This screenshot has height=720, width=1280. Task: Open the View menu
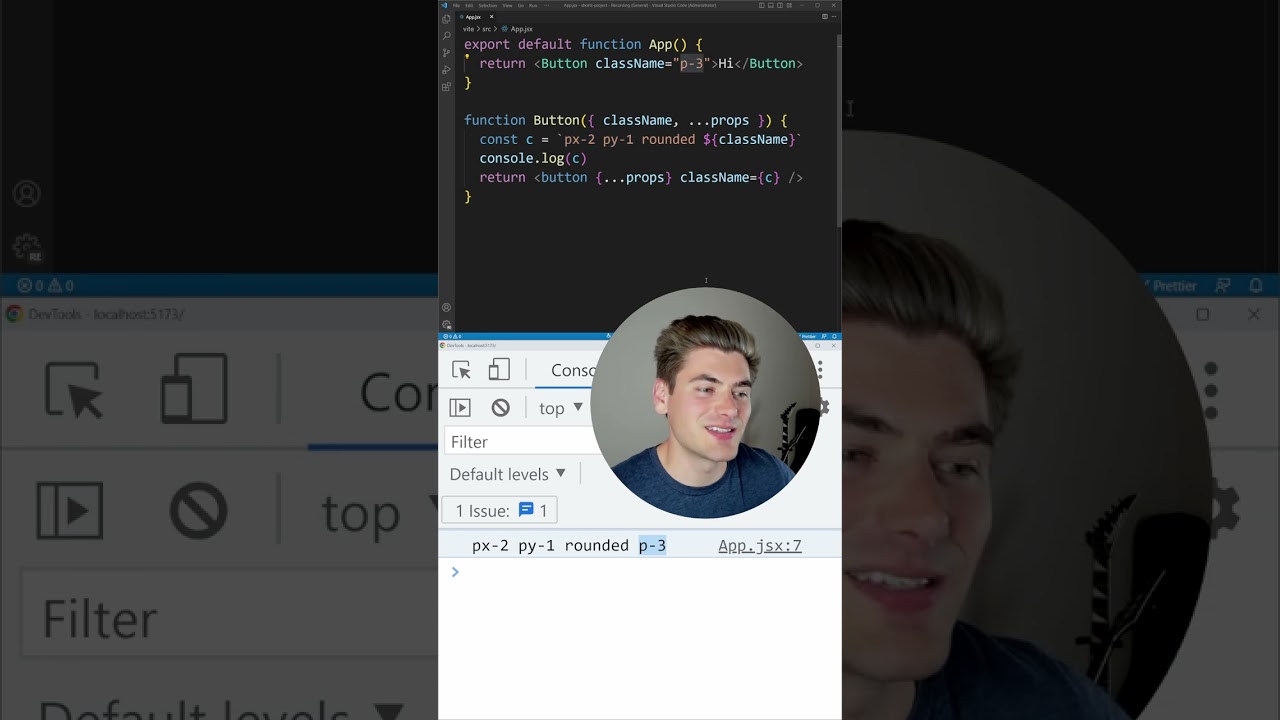(x=507, y=5)
